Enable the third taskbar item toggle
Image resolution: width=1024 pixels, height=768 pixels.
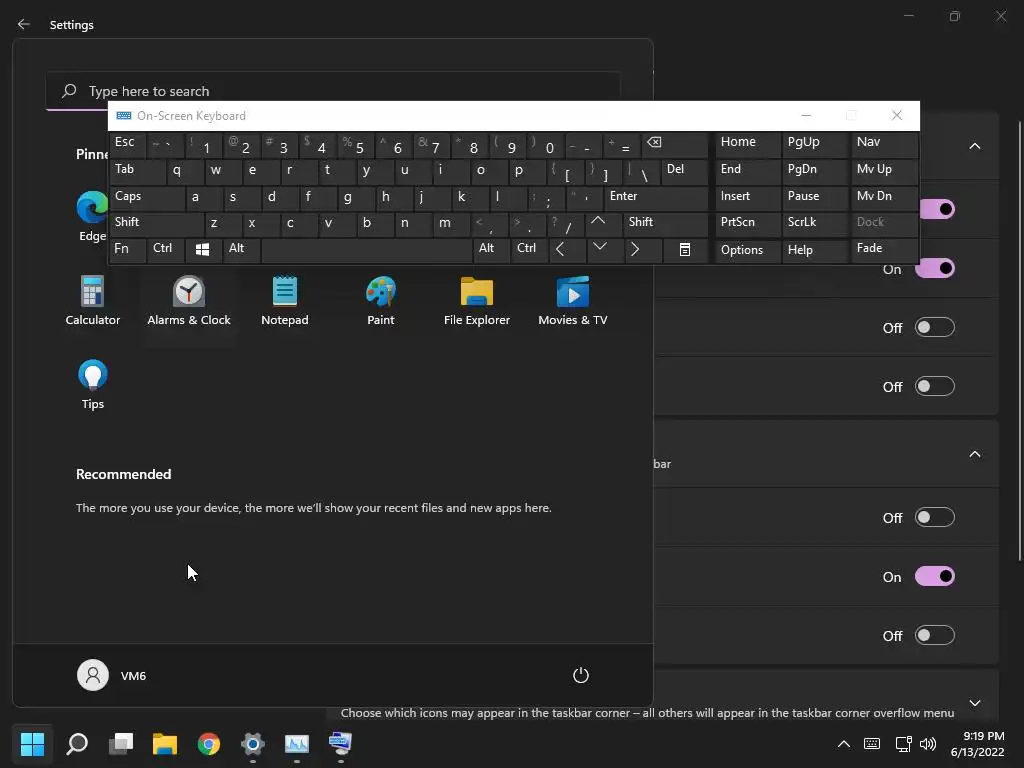coord(935,327)
